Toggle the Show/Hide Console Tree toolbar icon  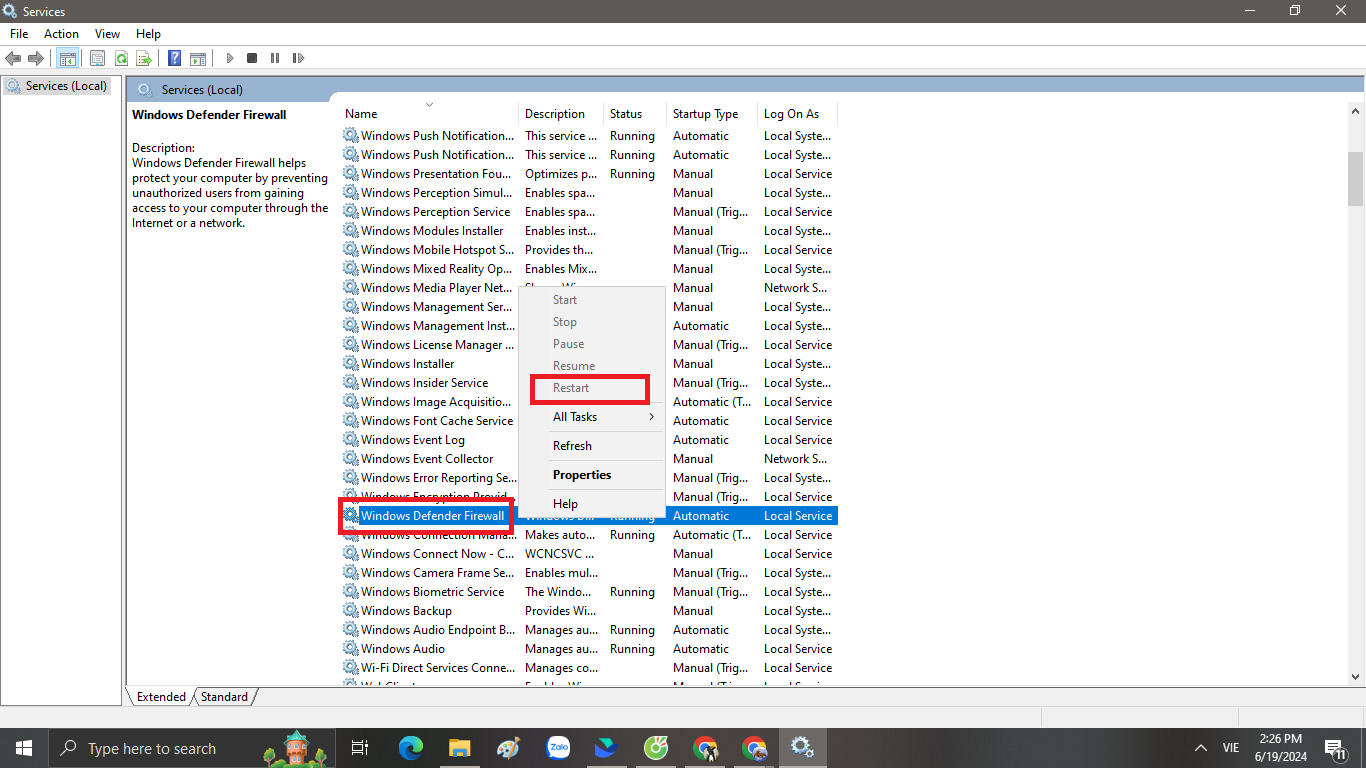(67, 58)
